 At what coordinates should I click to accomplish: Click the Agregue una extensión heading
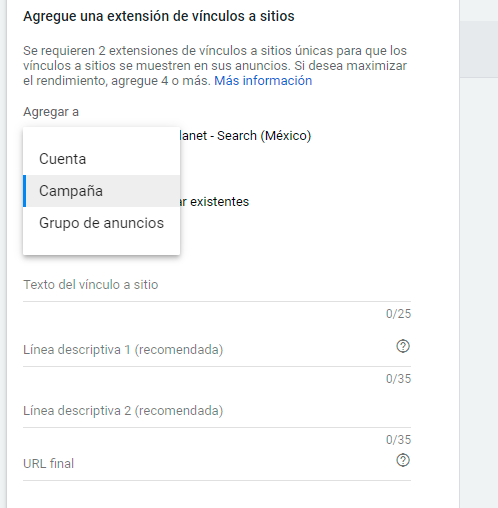[159, 16]
